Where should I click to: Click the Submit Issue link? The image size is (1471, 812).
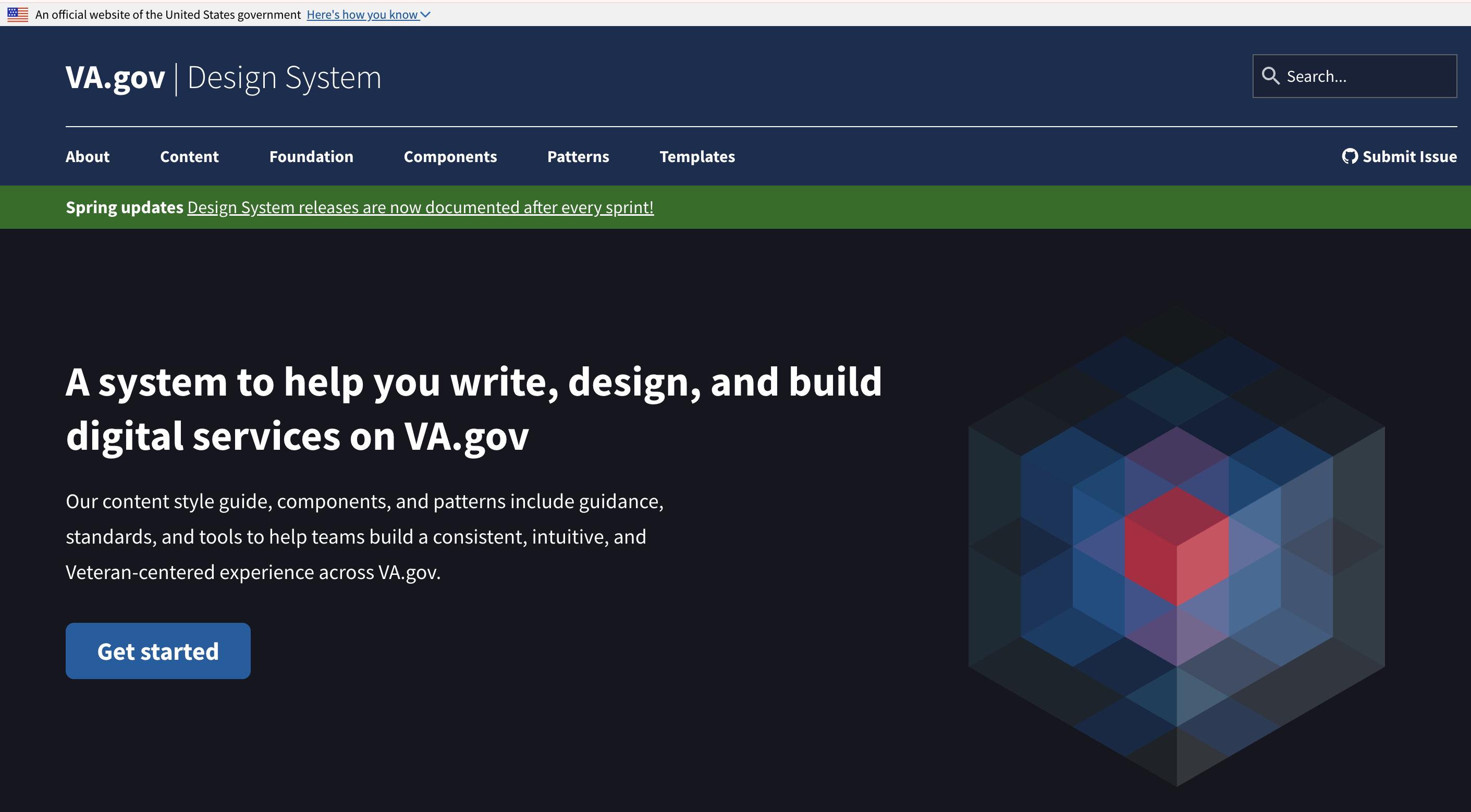coord(1399,156)
